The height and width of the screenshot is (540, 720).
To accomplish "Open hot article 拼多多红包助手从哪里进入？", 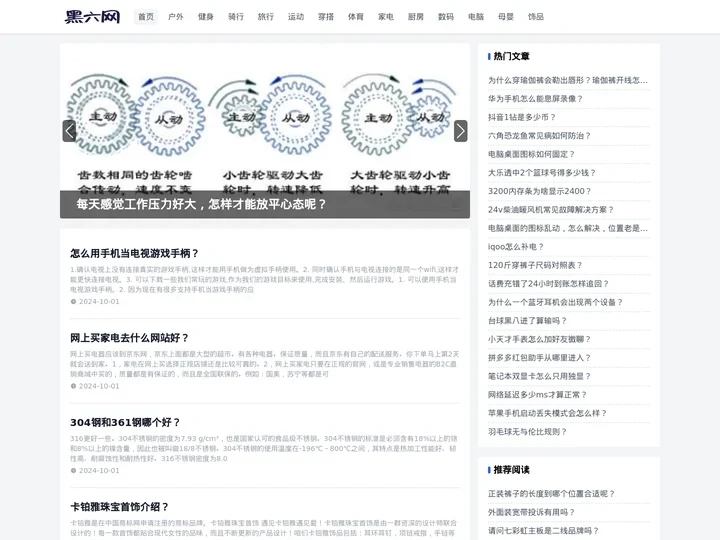I will 540,358.
